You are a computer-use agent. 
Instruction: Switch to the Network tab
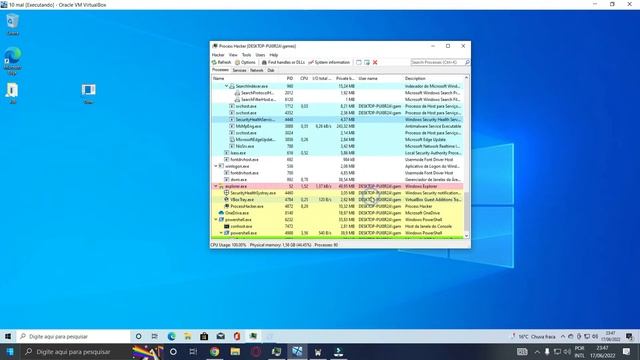pyautogui.click(x=256, y=71)
